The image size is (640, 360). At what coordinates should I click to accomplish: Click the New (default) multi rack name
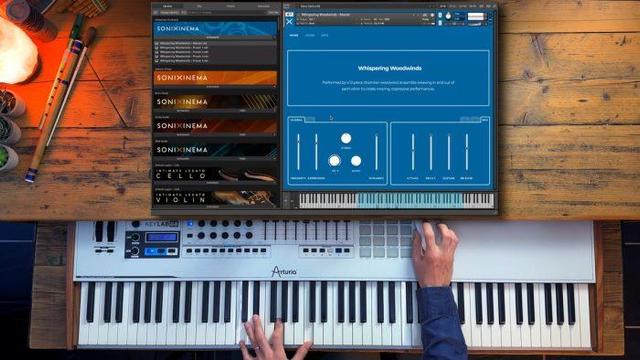point(310,6)
